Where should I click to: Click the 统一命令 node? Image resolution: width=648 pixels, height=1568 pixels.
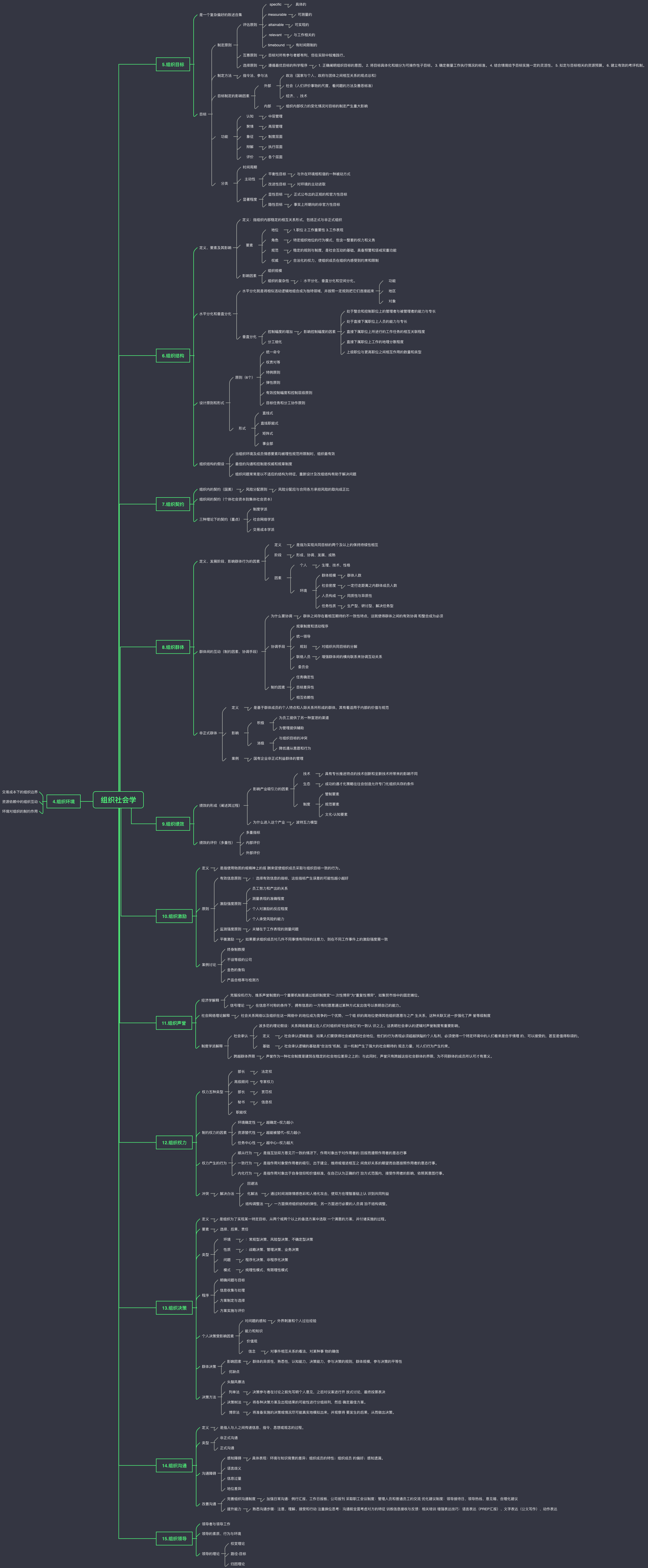pyautogui.click(x=273, y=352)
